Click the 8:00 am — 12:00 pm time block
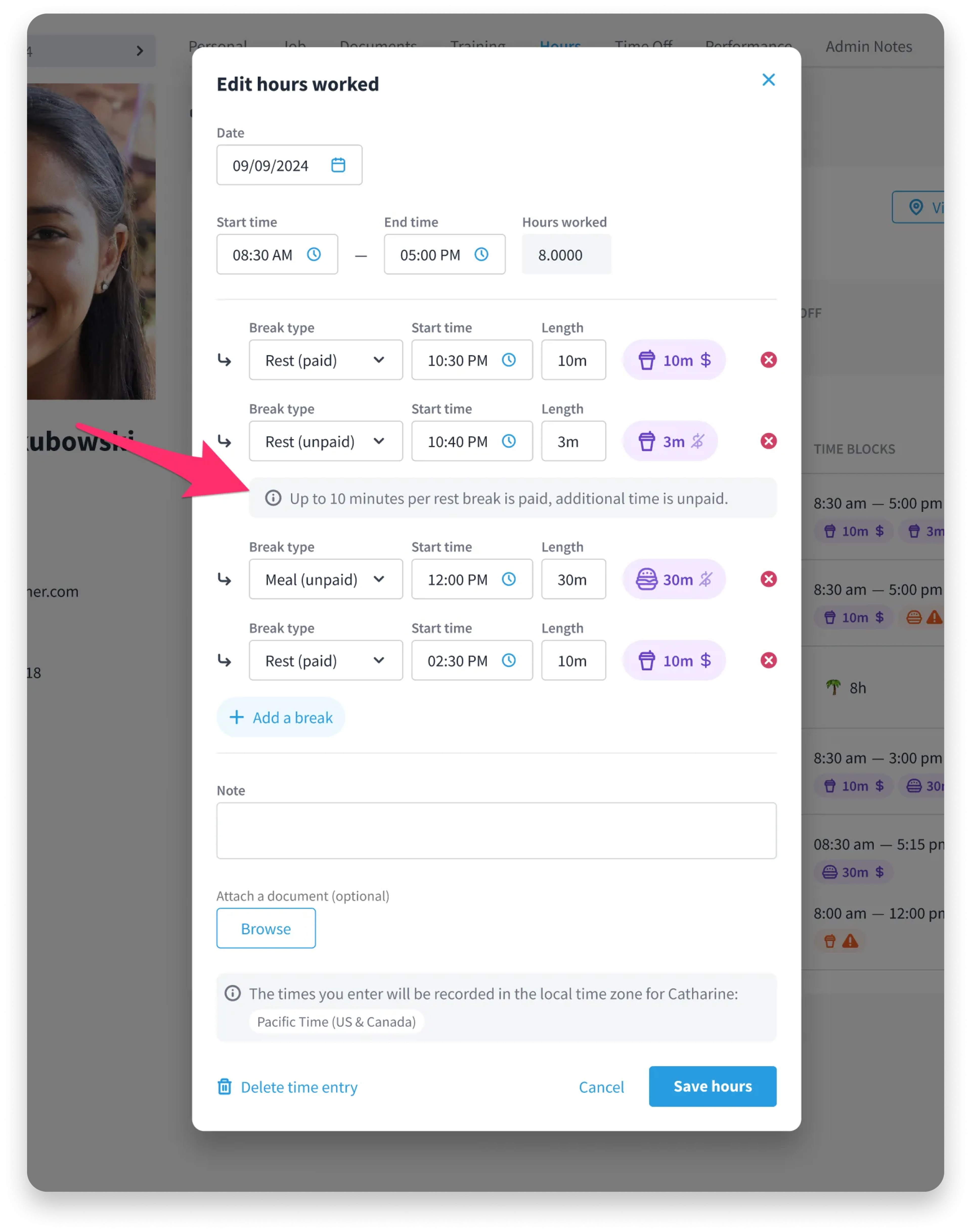This screenshot has width=971, height=1232. (x=878, y=913)
